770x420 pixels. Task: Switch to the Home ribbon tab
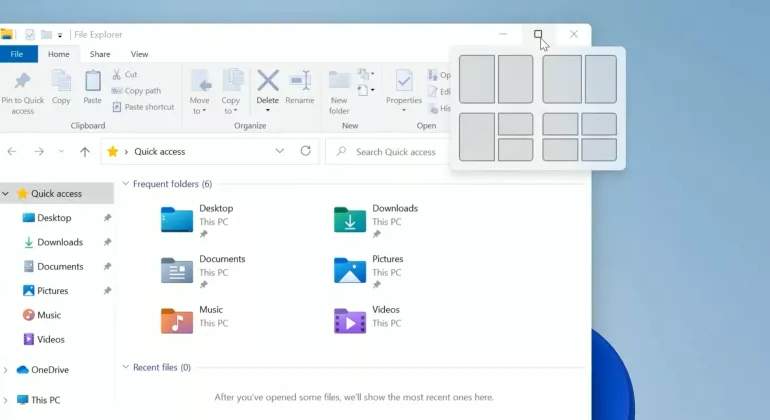[x=58, y=54]
